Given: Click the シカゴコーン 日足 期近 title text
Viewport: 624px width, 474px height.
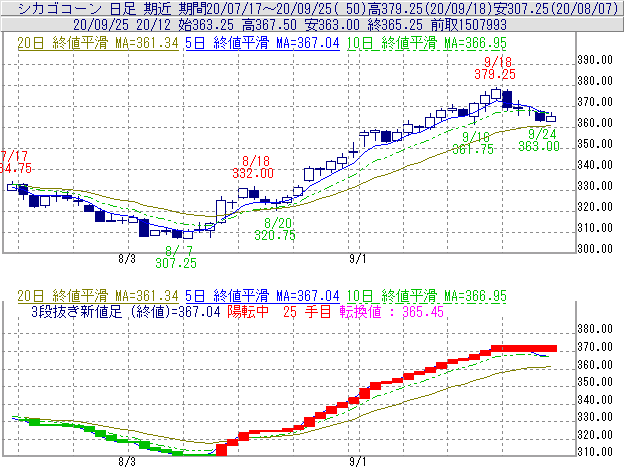Looking at the screenshot, I should (x=95, y=8).
